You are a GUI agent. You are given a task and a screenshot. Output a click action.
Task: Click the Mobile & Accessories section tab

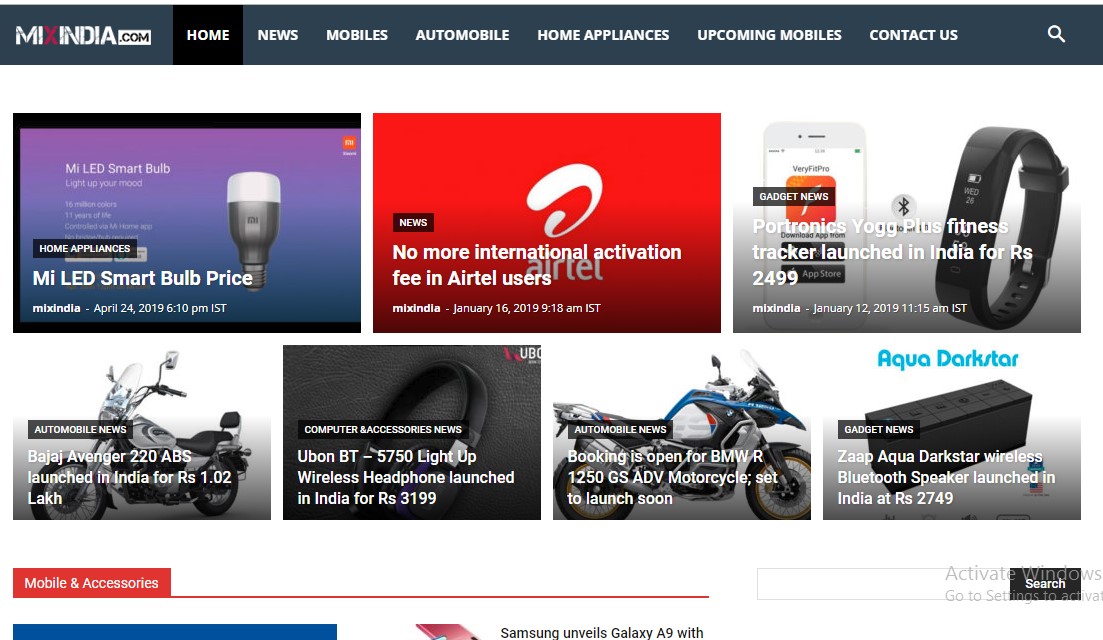click(91, 583)
